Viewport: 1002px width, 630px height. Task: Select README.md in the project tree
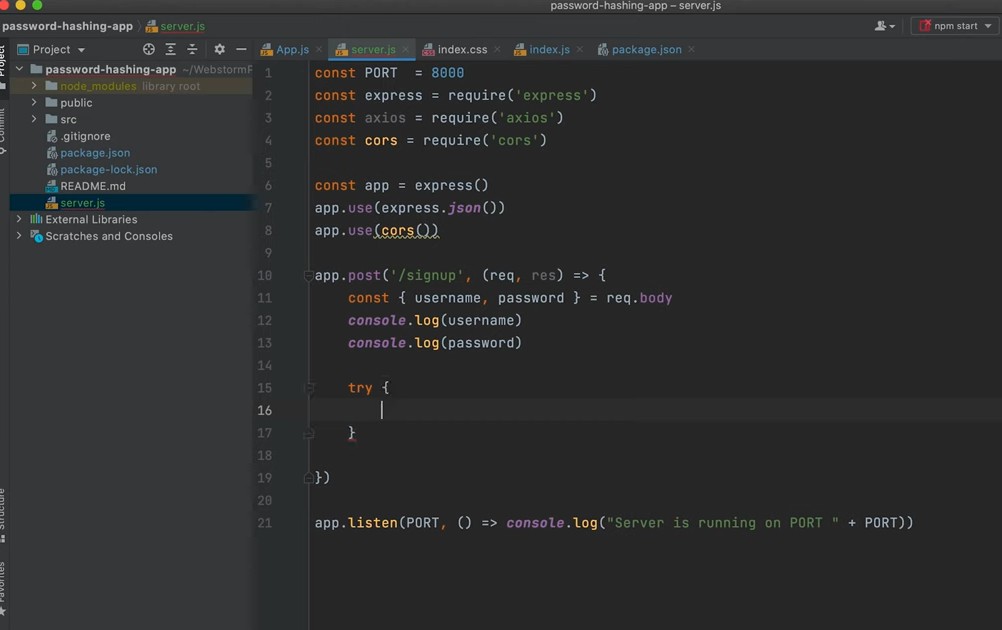(x=92, y=186)
